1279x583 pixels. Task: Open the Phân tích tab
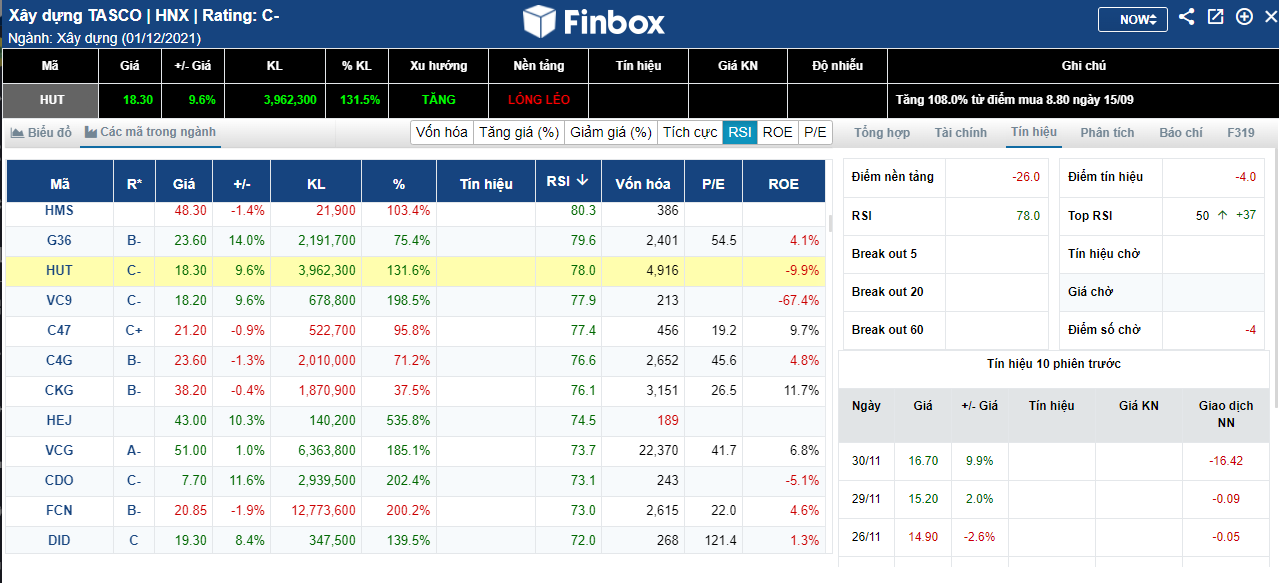1108,132
